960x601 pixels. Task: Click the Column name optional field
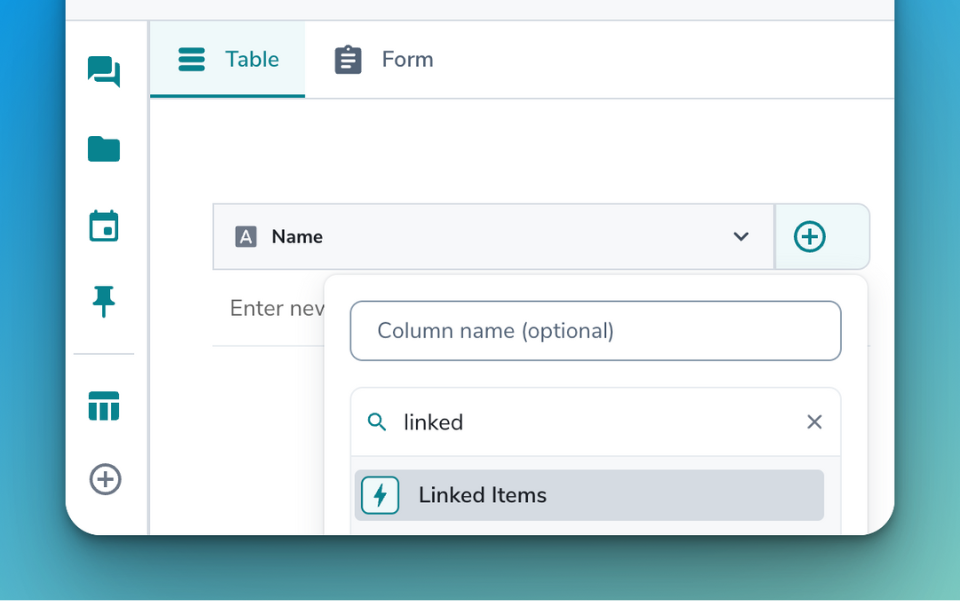click(595, 330)
